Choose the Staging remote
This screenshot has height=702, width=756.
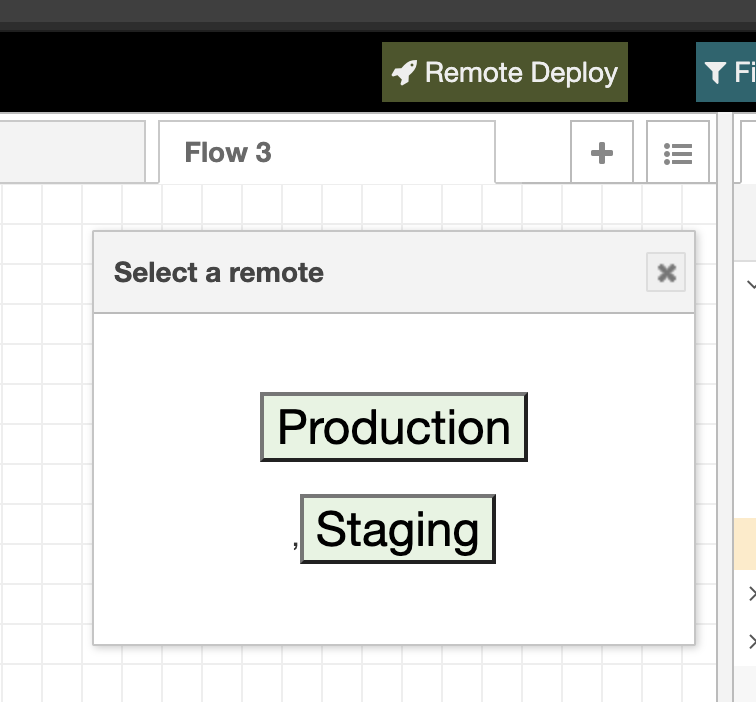tap(398, 529)
